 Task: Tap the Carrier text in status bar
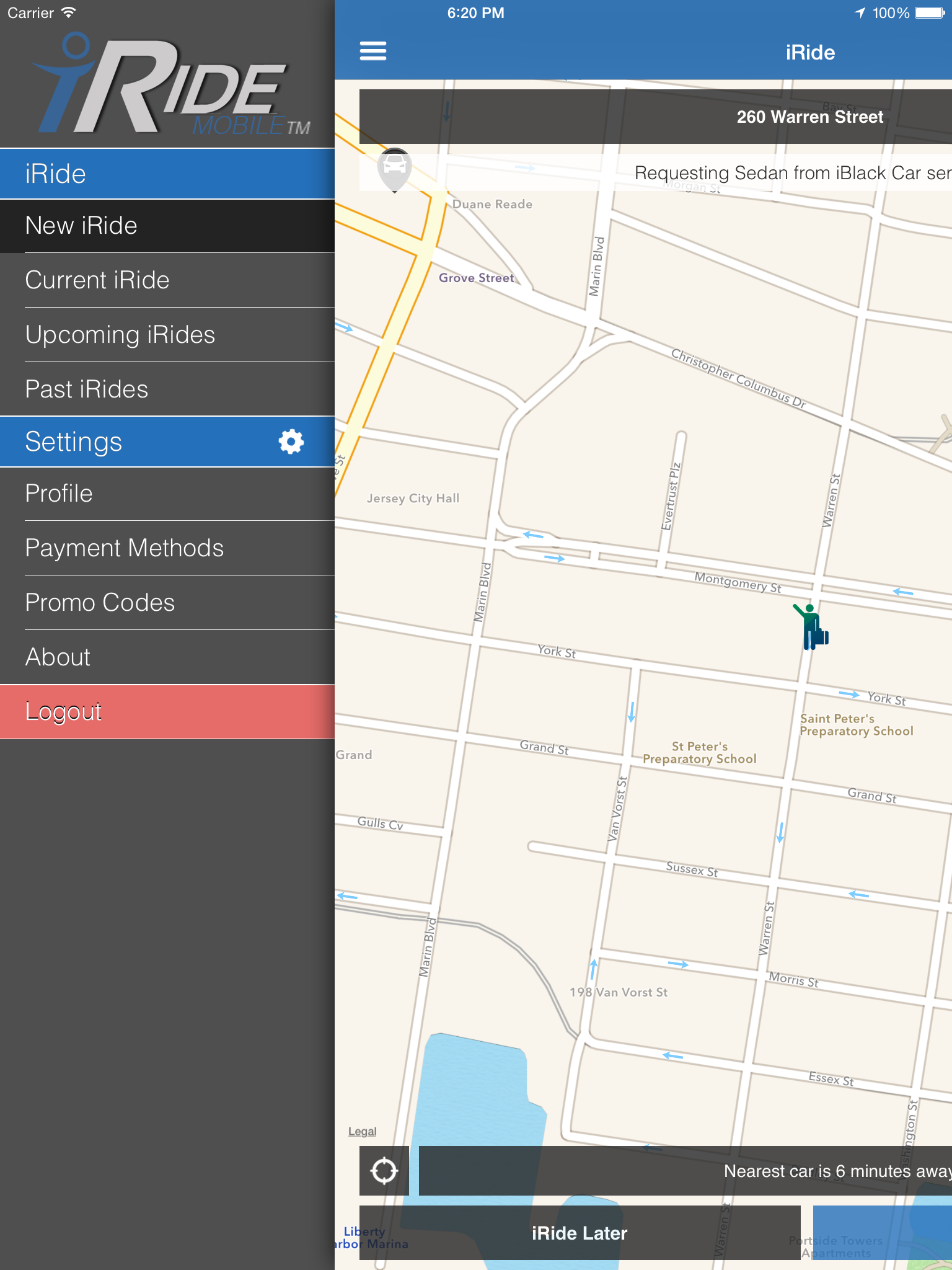31,13
